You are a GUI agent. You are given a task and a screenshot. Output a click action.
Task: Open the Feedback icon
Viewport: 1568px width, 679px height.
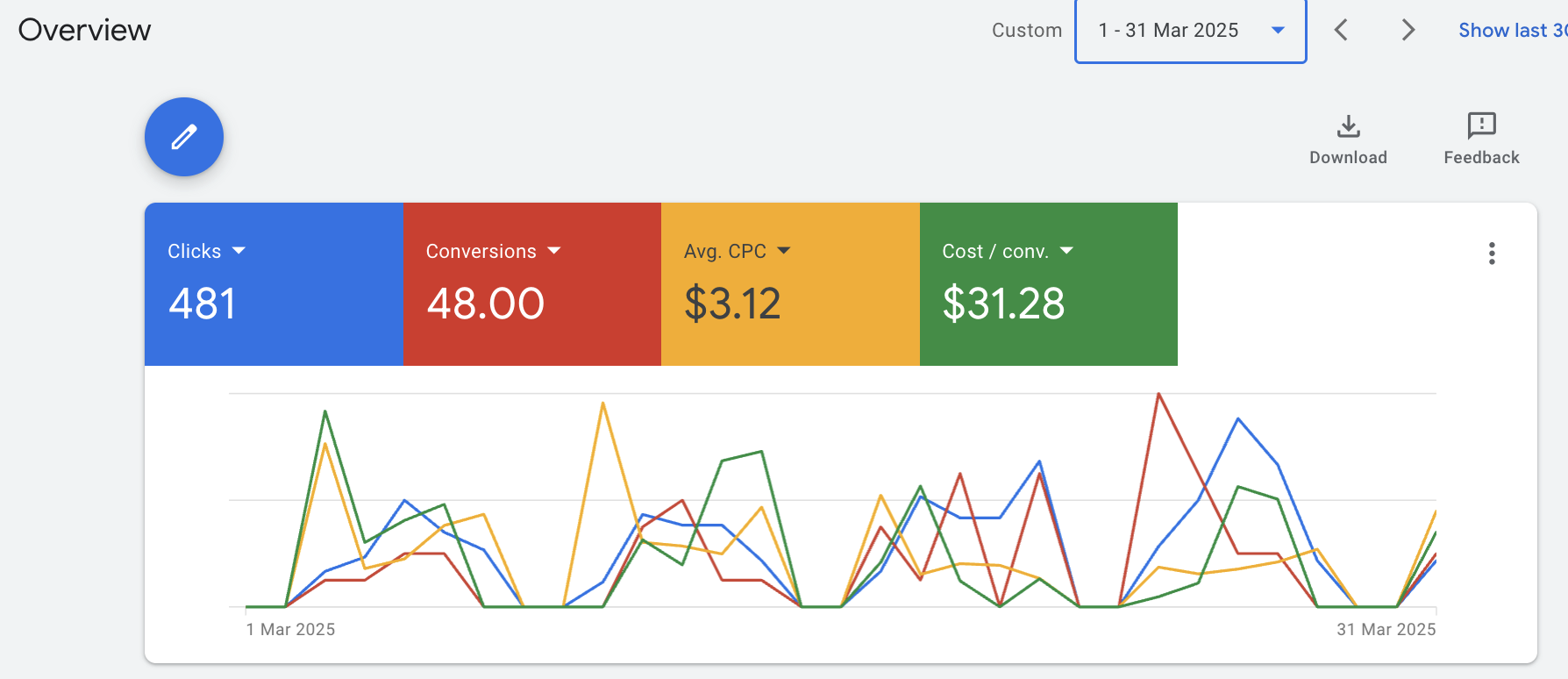(1481, 126)
